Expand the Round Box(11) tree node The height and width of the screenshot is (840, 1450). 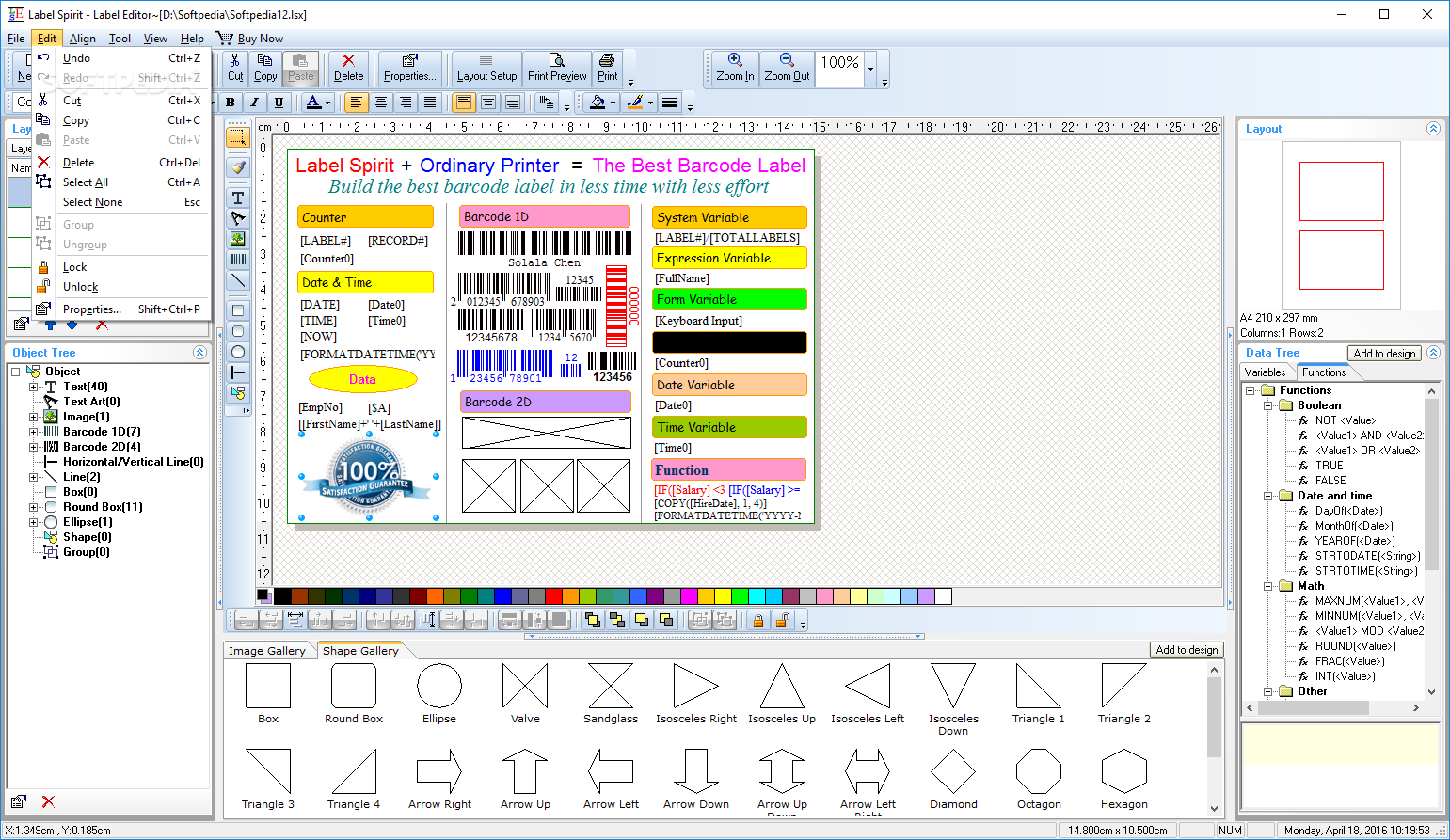[34, 507]
